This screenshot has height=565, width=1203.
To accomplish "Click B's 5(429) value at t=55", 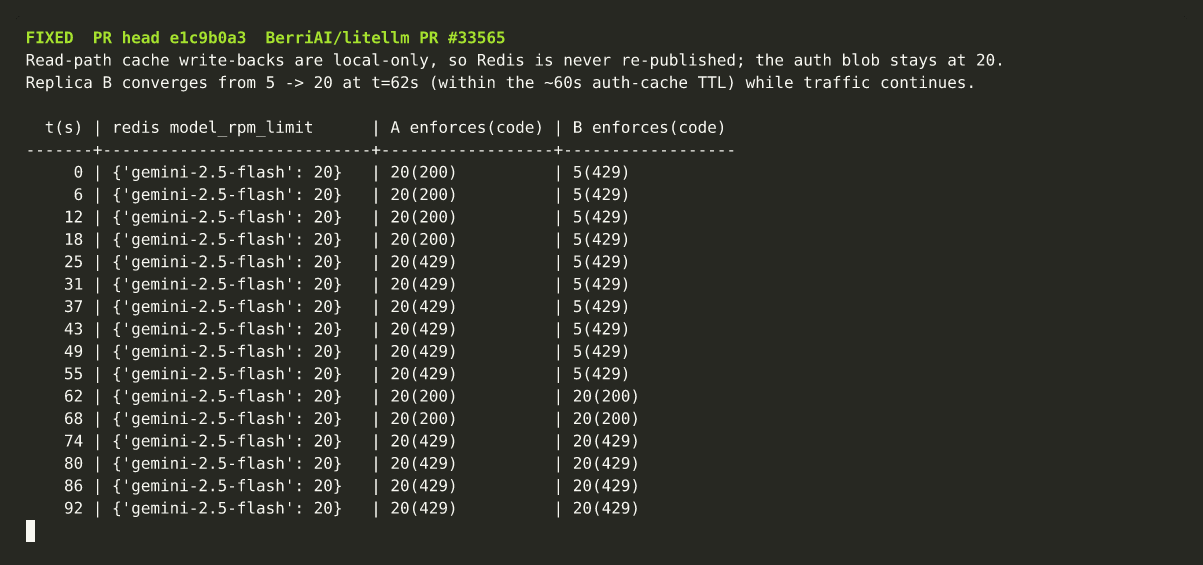I will pos(601,374).
